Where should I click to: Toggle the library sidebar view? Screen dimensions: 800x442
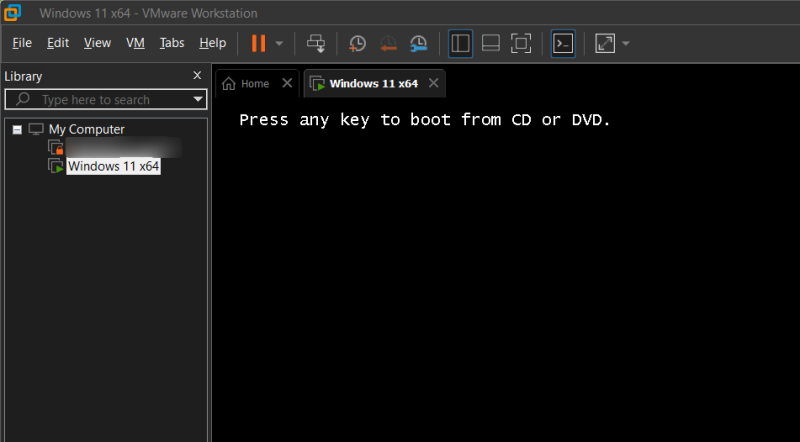point(460,43)
